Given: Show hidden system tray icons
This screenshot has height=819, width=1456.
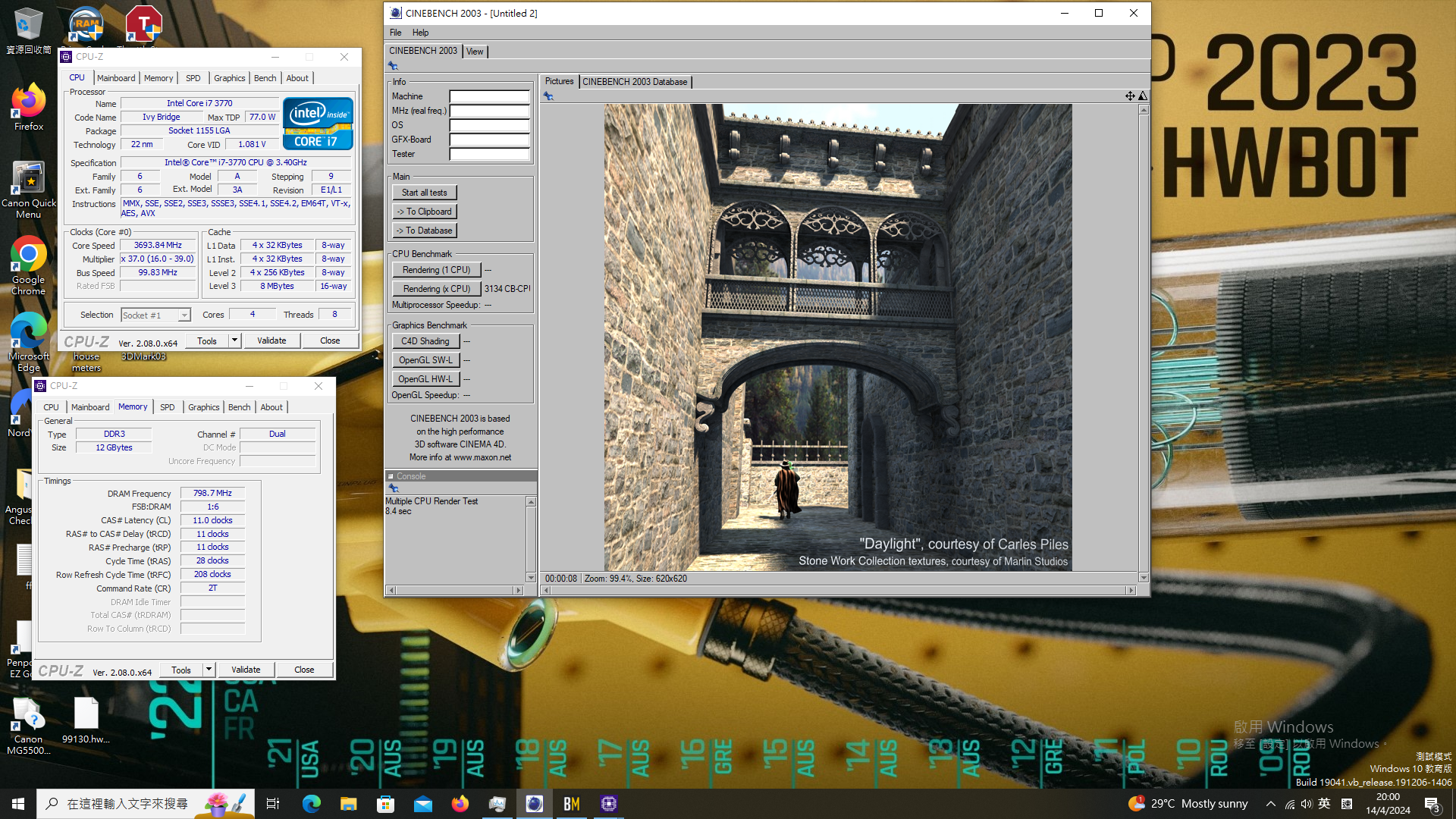Looking at the screenshot, I should pyautogui.click(x=1270, y=804).
